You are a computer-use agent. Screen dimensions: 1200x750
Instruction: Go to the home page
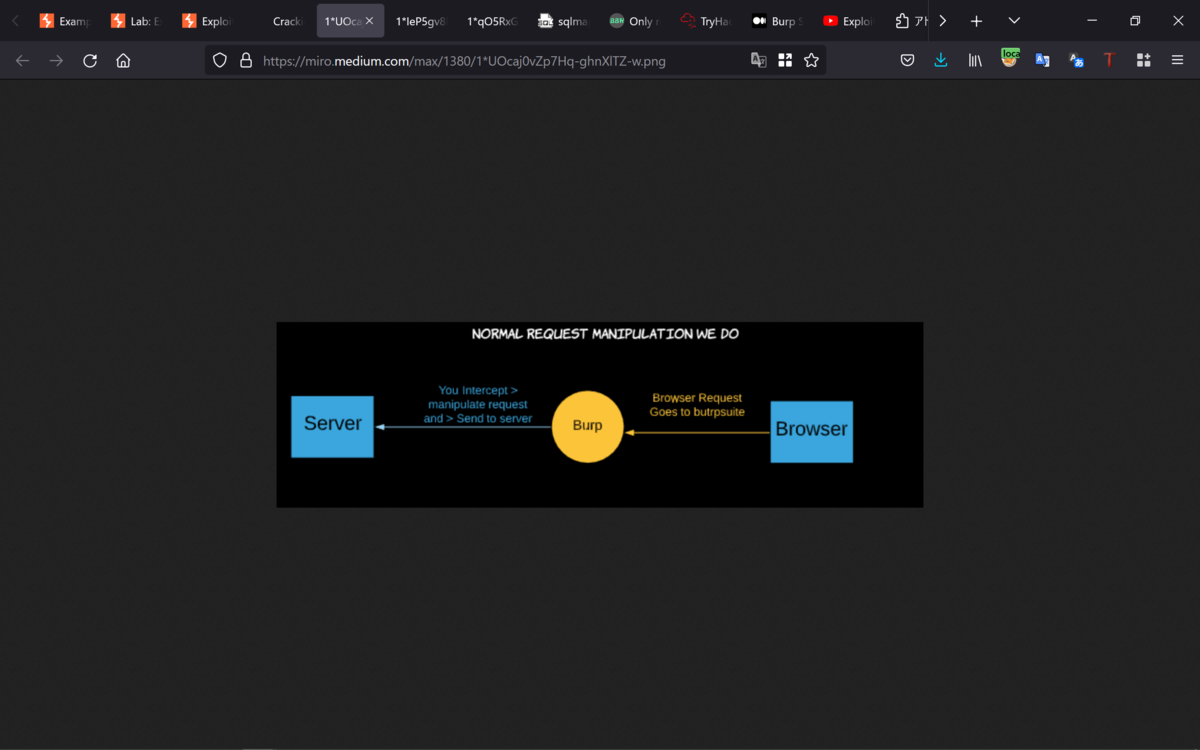point(123,61)
